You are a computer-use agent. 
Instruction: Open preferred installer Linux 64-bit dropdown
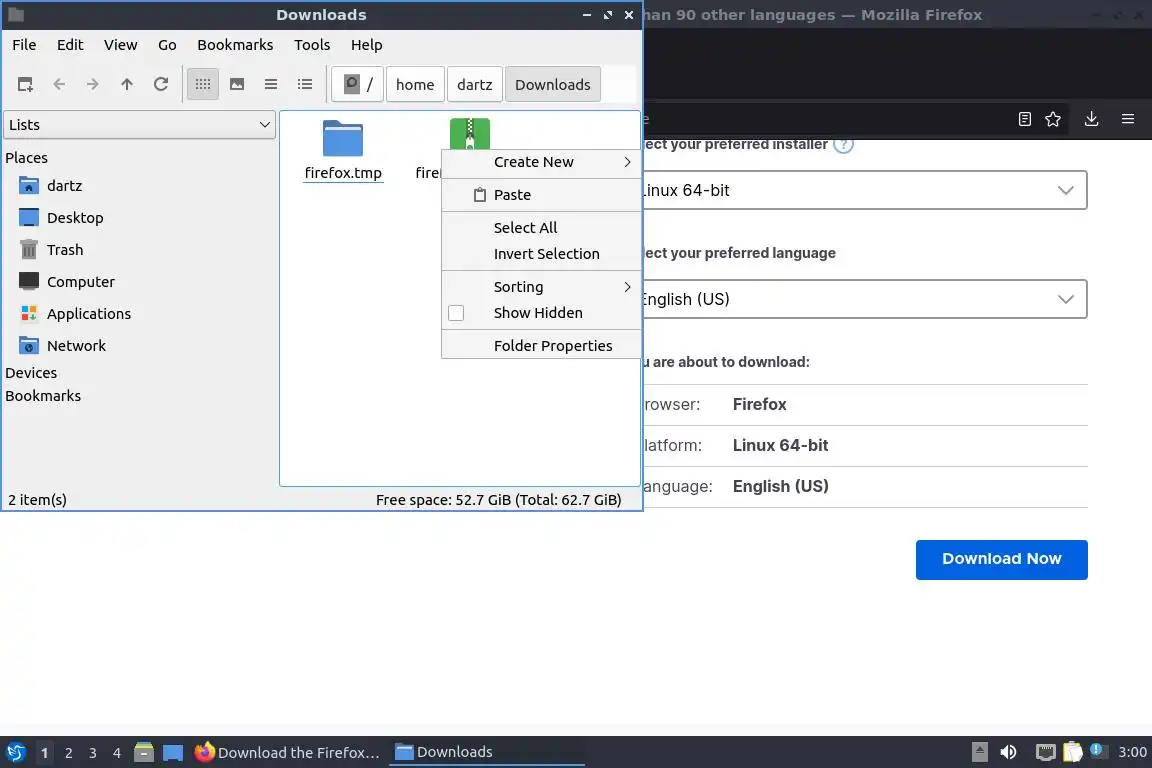click(864, 190)
